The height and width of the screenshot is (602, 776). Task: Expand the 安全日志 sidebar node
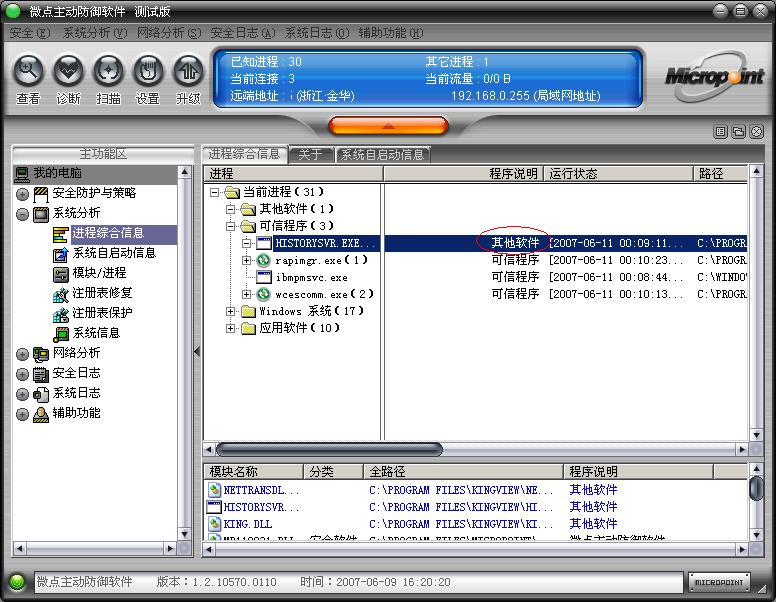click(22, 374)
